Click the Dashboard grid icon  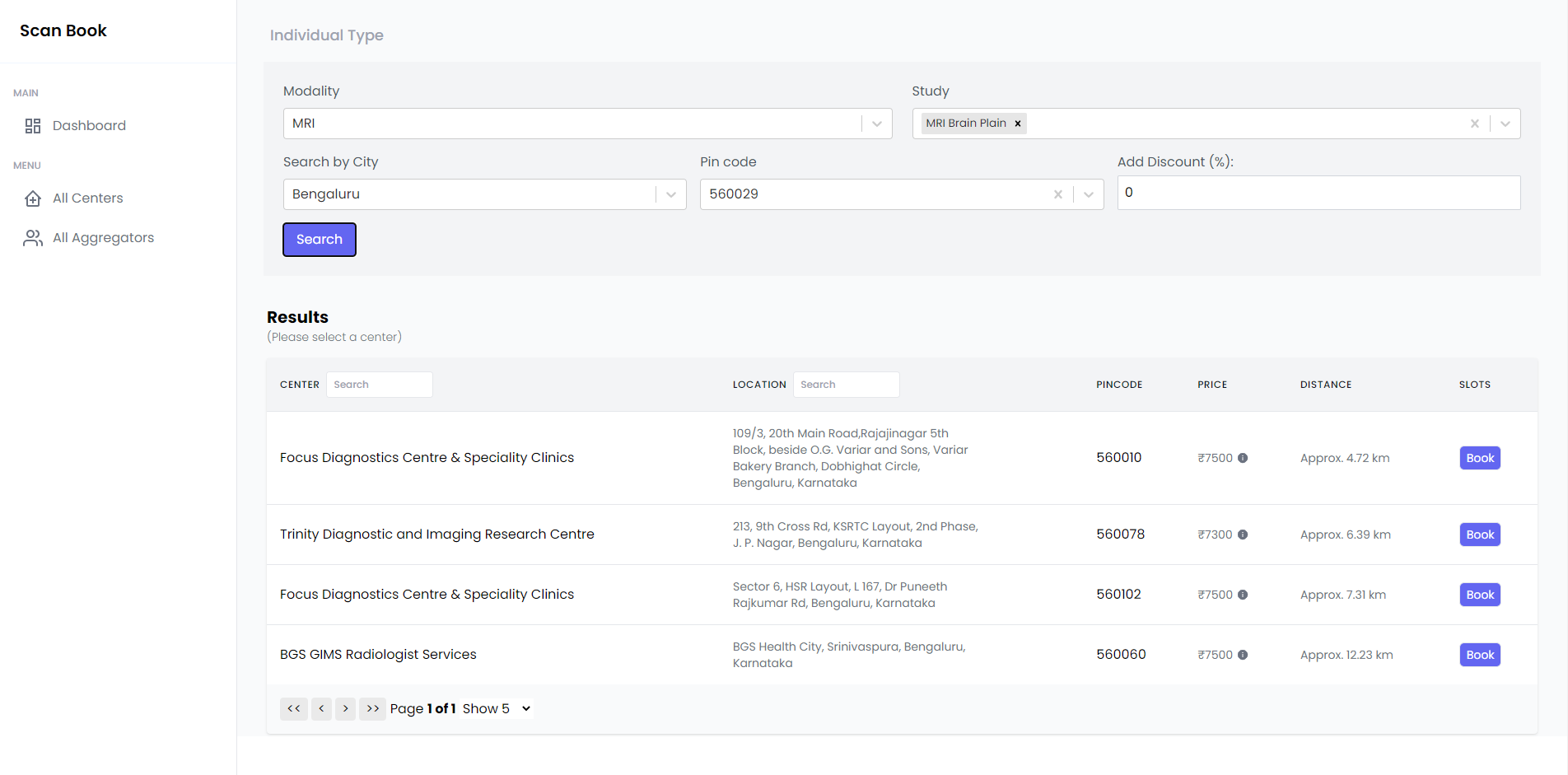(x=33, y=126)
